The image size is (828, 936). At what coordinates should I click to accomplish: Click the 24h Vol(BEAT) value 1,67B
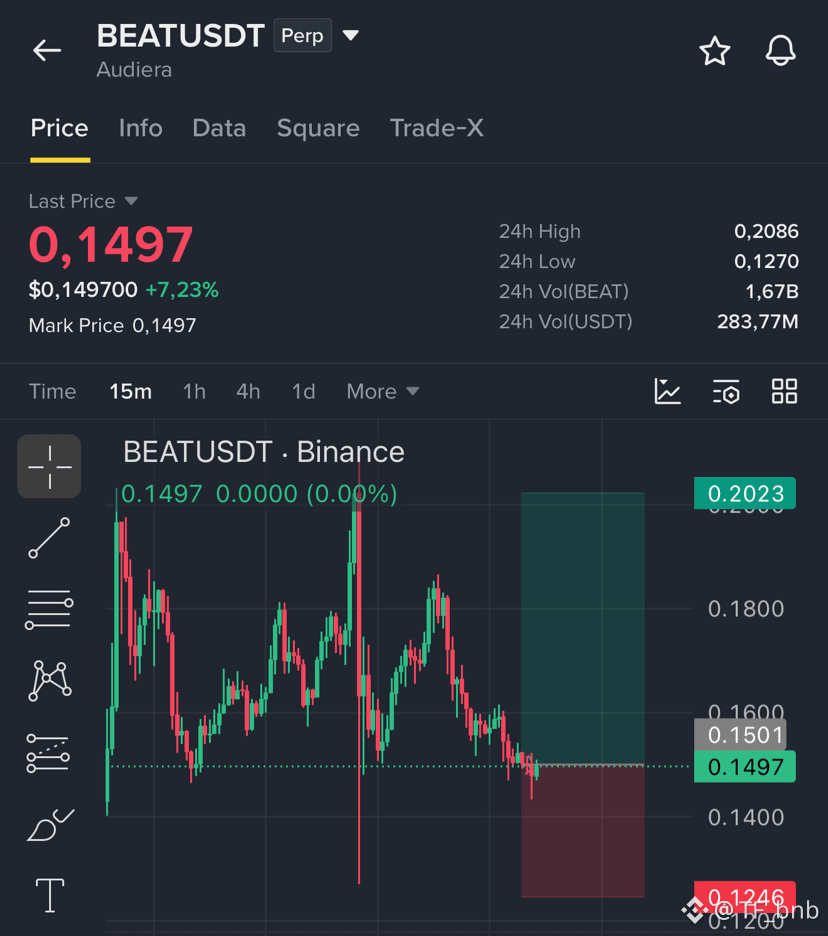[x=771, y=291]
